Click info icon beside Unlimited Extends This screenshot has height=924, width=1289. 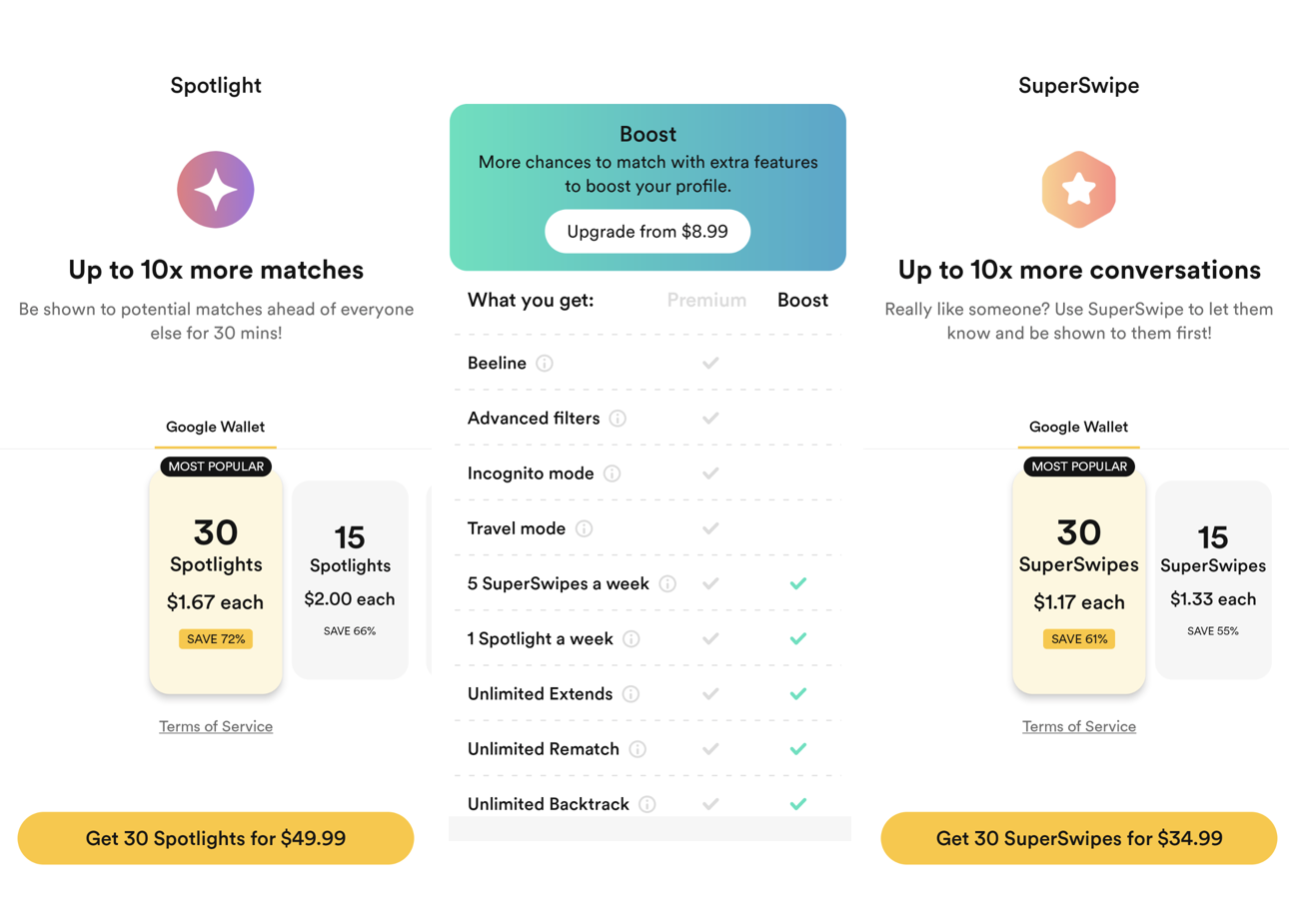pyautogui.click(x=631, y=694)
